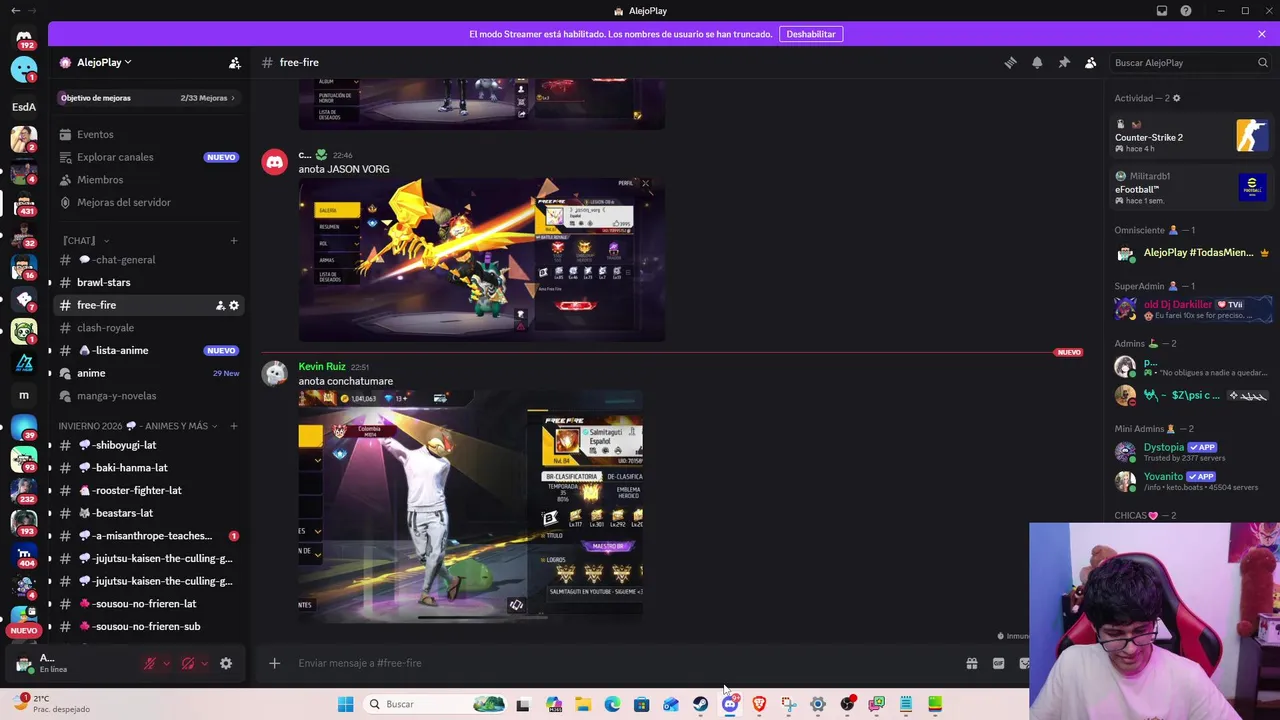
Task: Open baki-hanma-lat channel
Action: click(148, 468)
